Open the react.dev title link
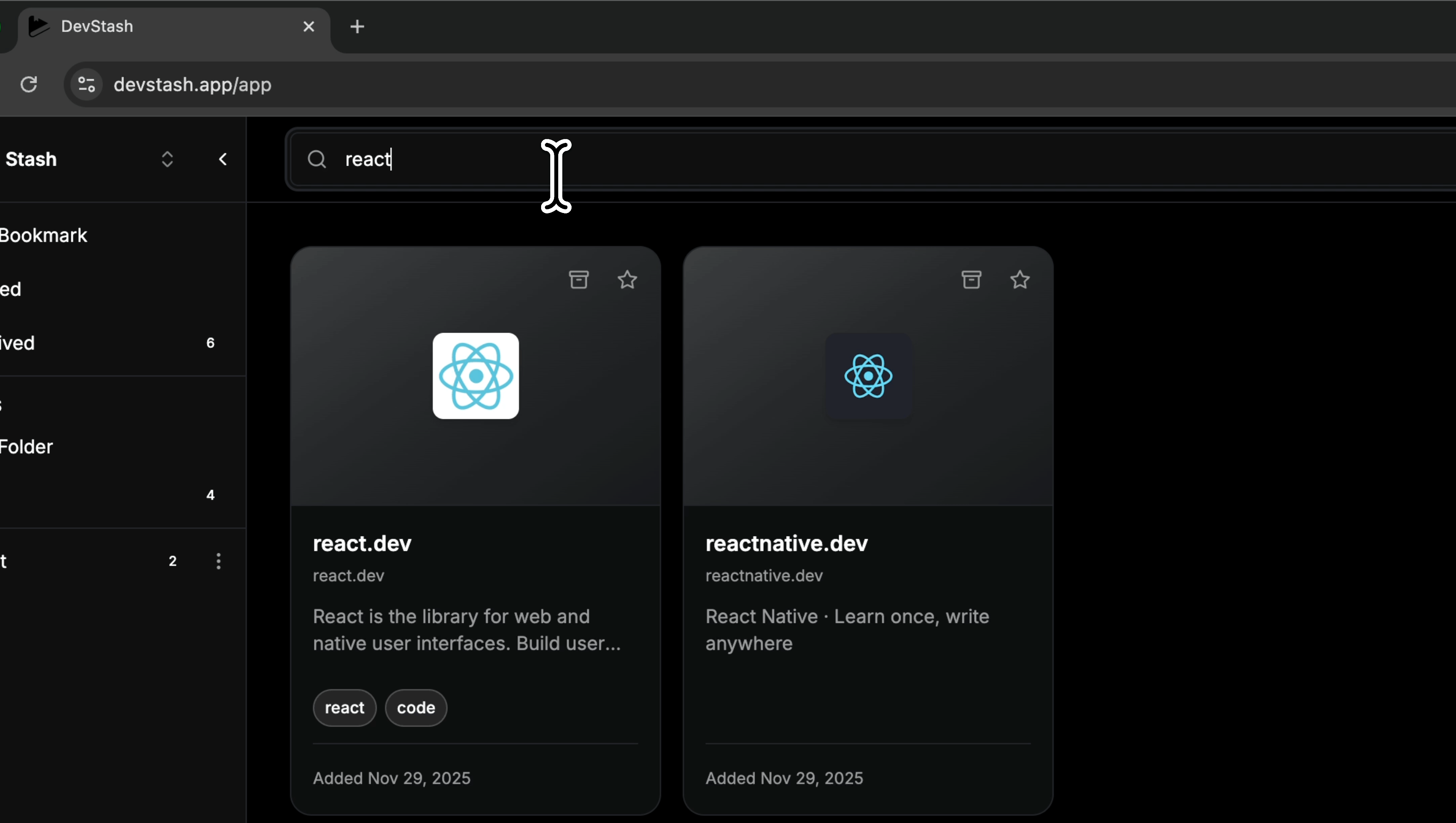 pyautogui.click(x=362, y=543)
